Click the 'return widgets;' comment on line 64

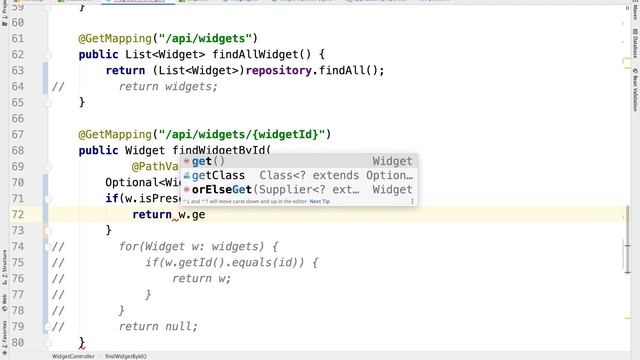(x=168, y=87)
